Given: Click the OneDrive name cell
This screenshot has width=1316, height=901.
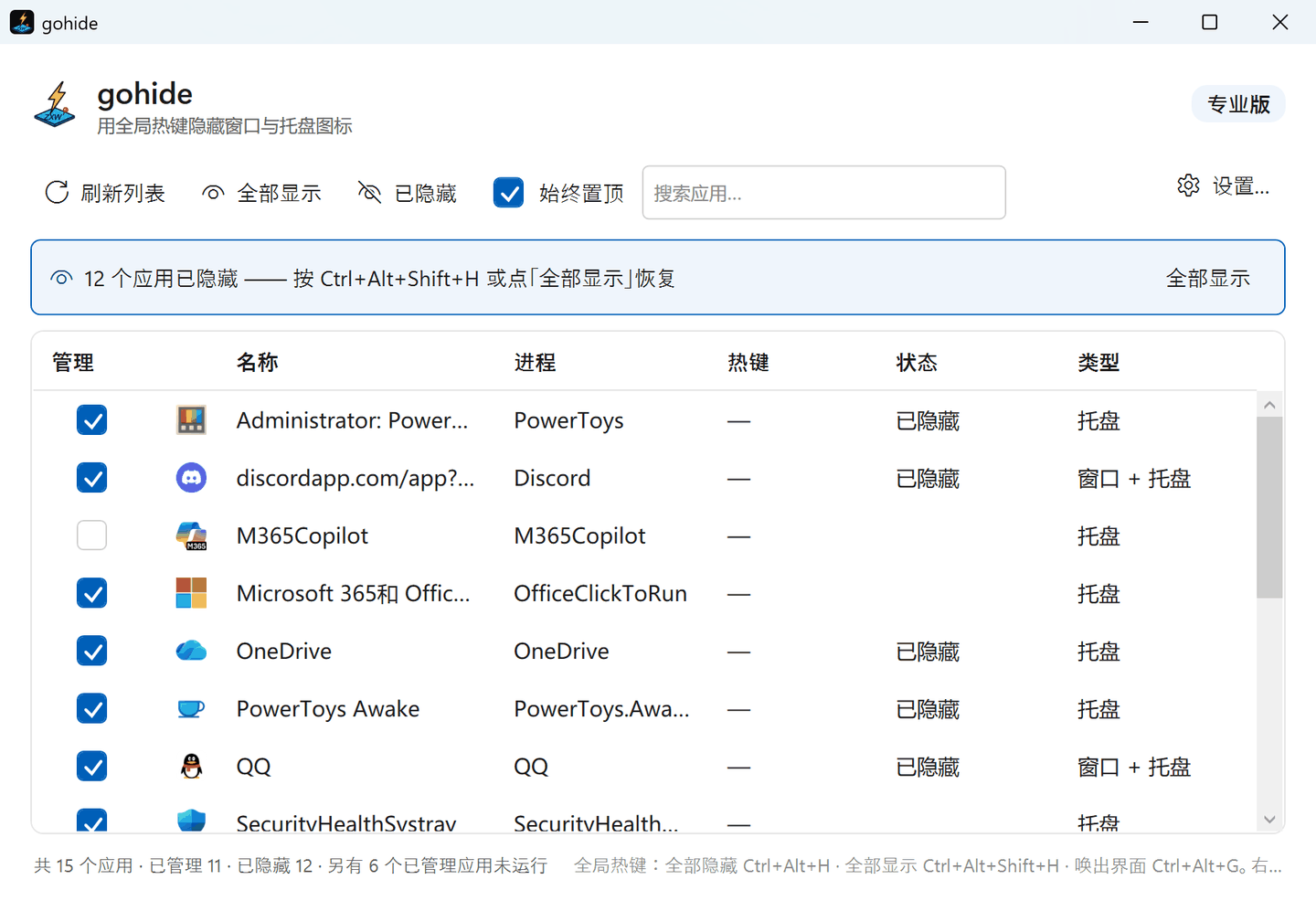Looking at the screenshot, I should pyautogui.click(x=284, y=651).
